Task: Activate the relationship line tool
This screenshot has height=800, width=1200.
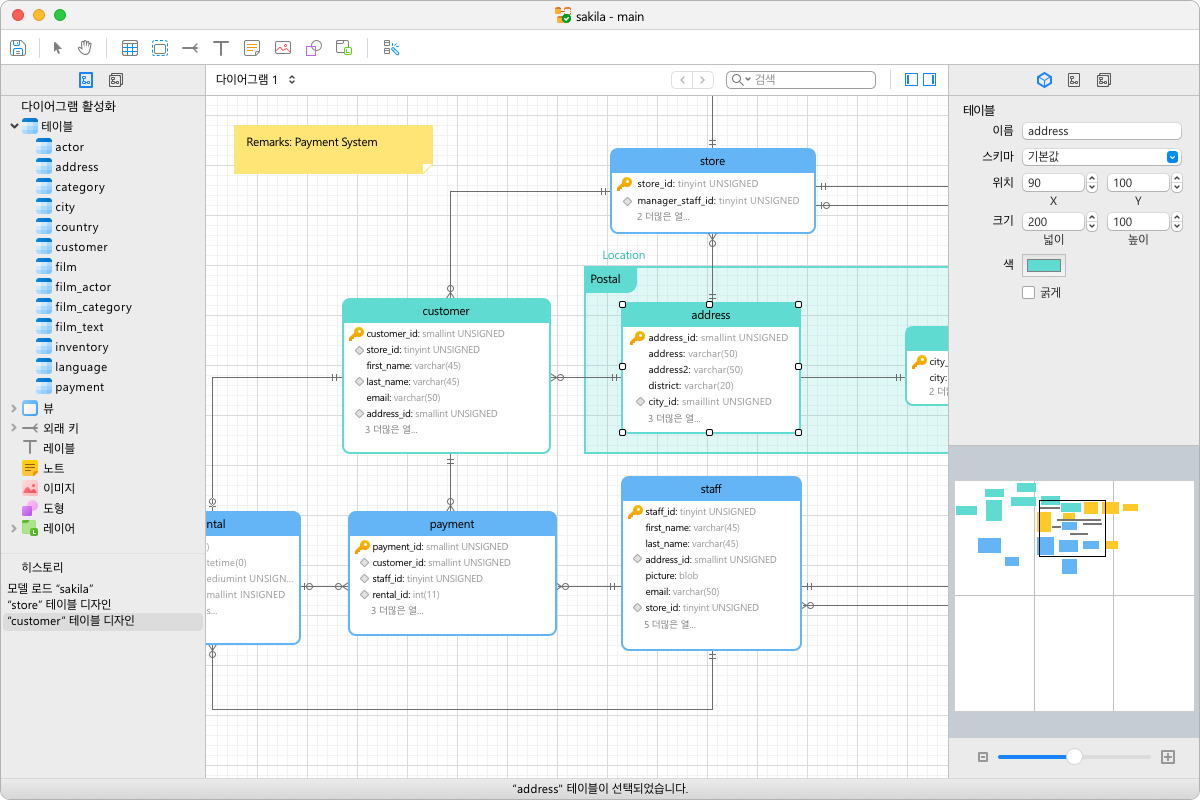Action: coord(190,47)
